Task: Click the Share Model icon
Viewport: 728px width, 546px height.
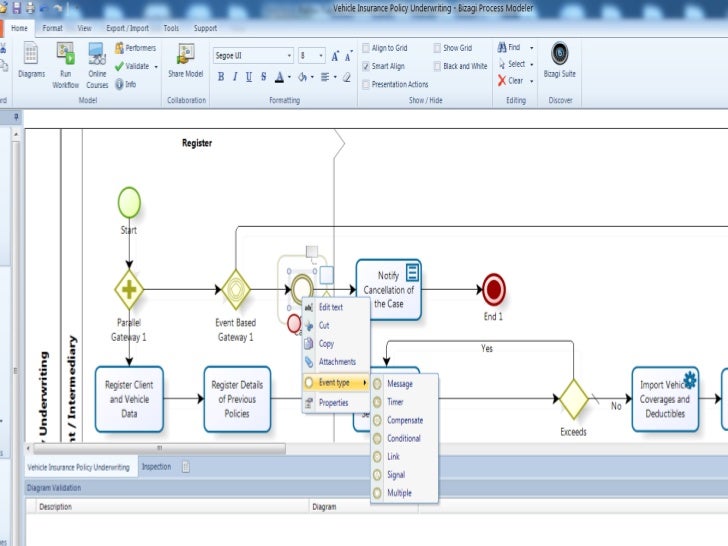Action: click(186, 53)
